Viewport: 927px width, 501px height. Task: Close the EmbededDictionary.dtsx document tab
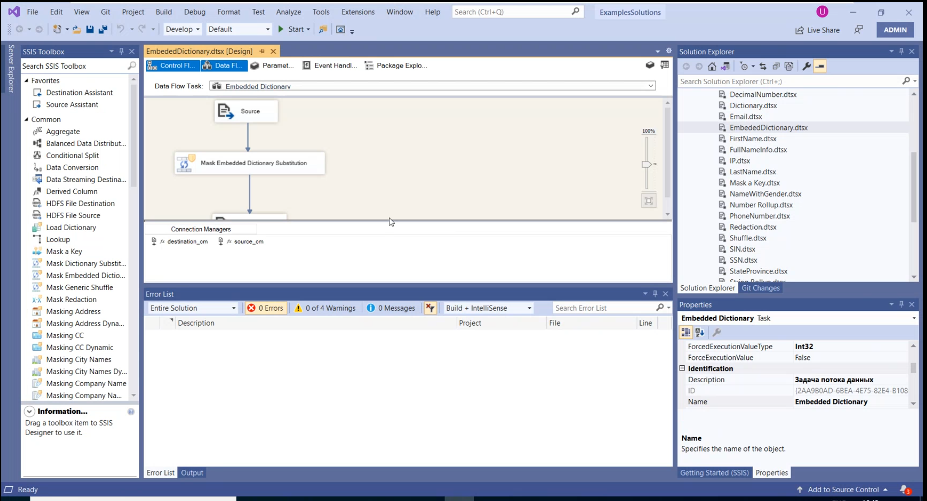click(x=273, y=51)
